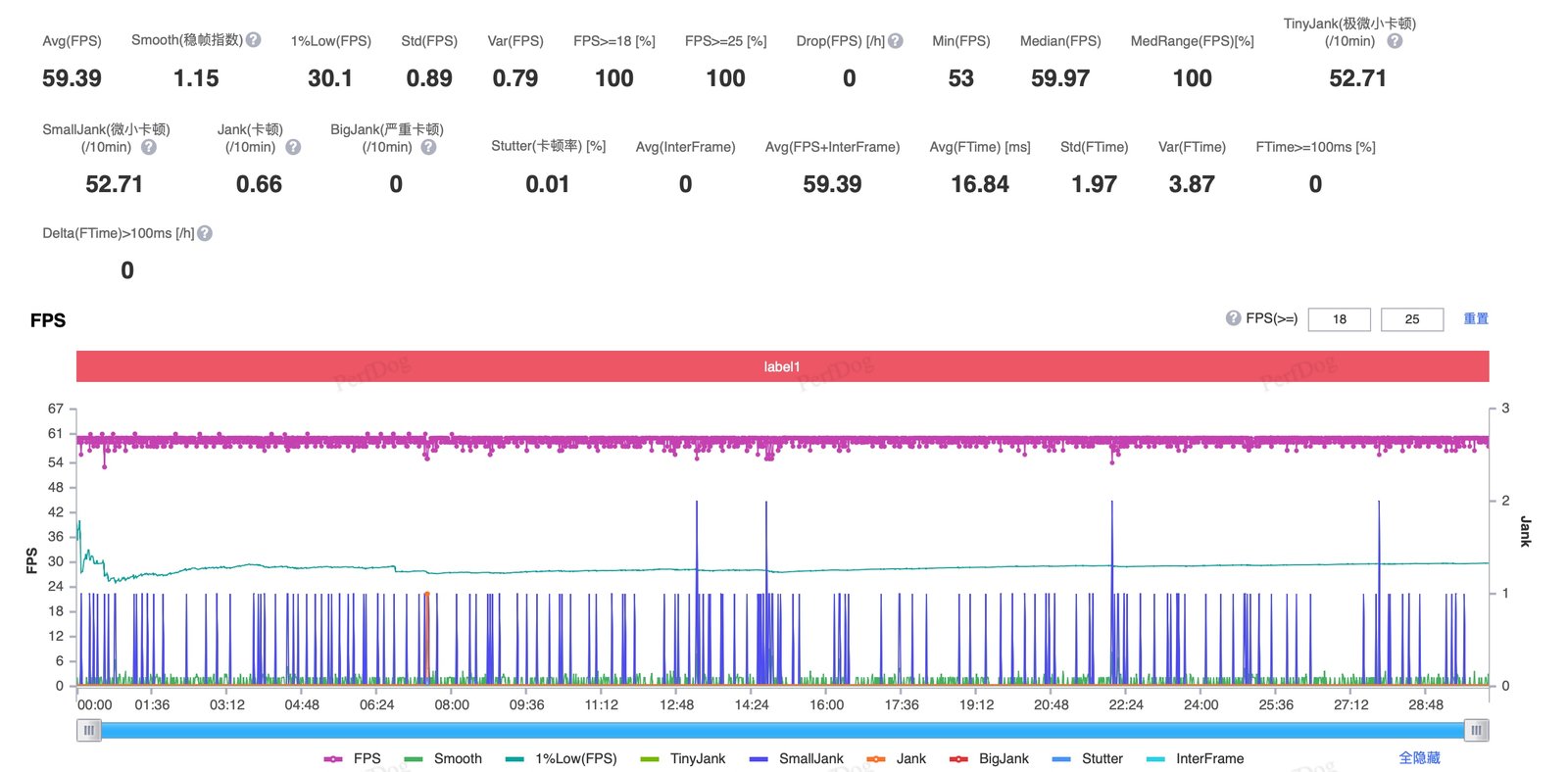Click the help icon before FPS(>=) threshold
This screenshot has height=772, width=1568.
(x=1233, y=318)
